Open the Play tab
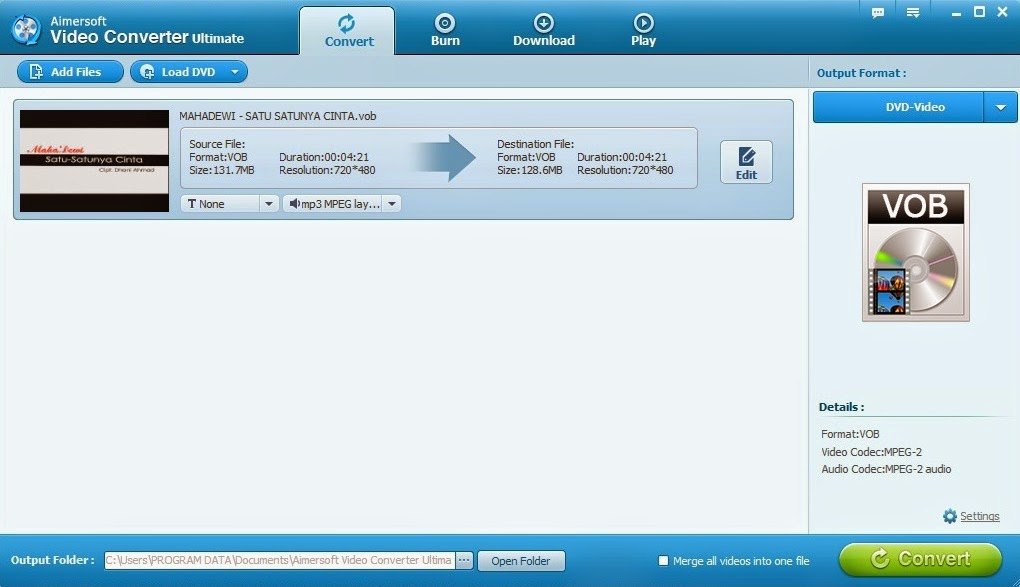This screenshot has height=587, width=1020. coord(643,31)
